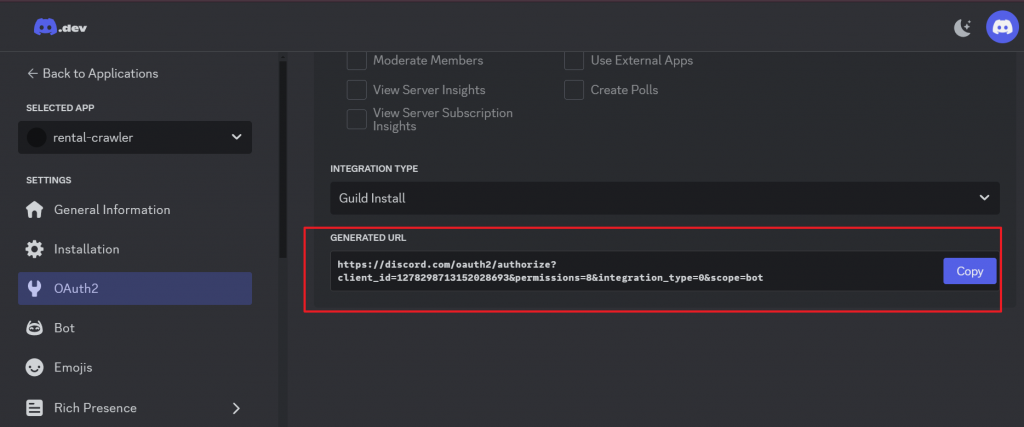Enable the Use External Apps checkbox

(574, 60)
